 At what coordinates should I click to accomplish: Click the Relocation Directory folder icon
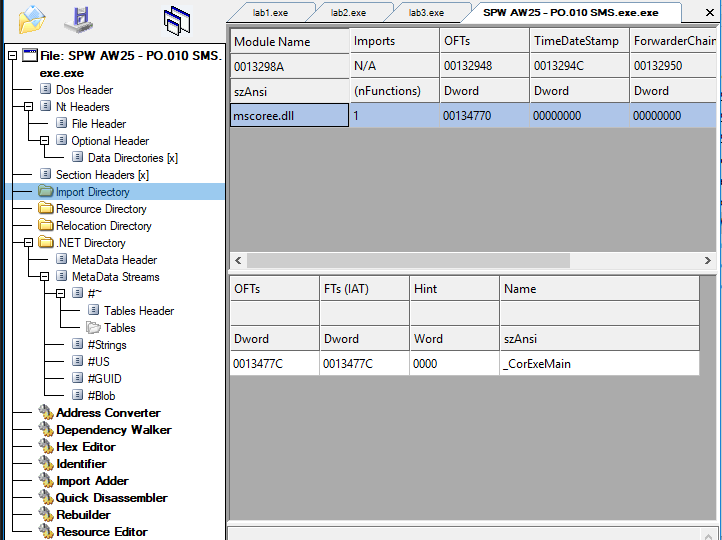click(46, 225)
